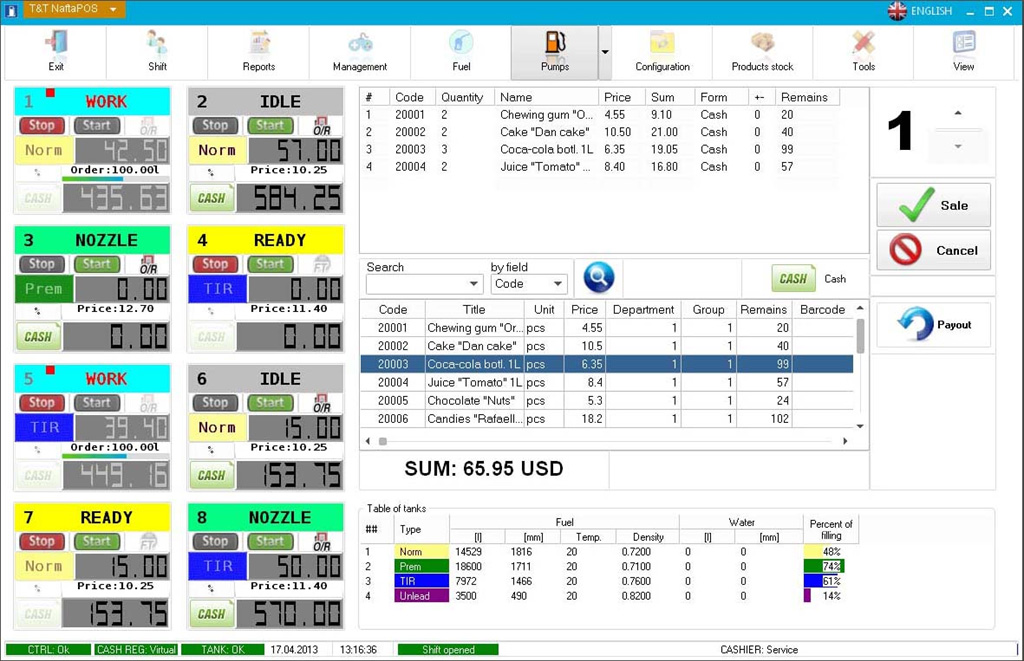The width and height of the screenshot is (1024, 661).
Task: Click the Exit toolbar icon
Action: coord(56,52)
